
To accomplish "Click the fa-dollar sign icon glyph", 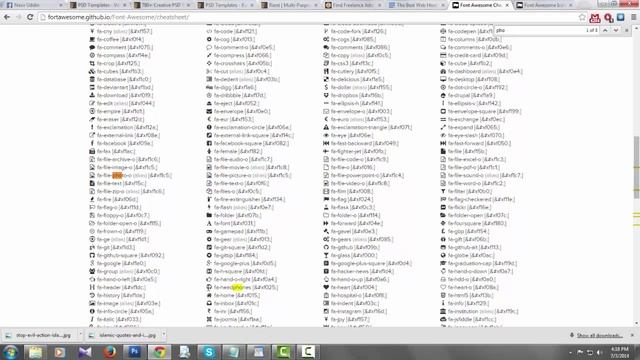I will click(x=326, y=87).
